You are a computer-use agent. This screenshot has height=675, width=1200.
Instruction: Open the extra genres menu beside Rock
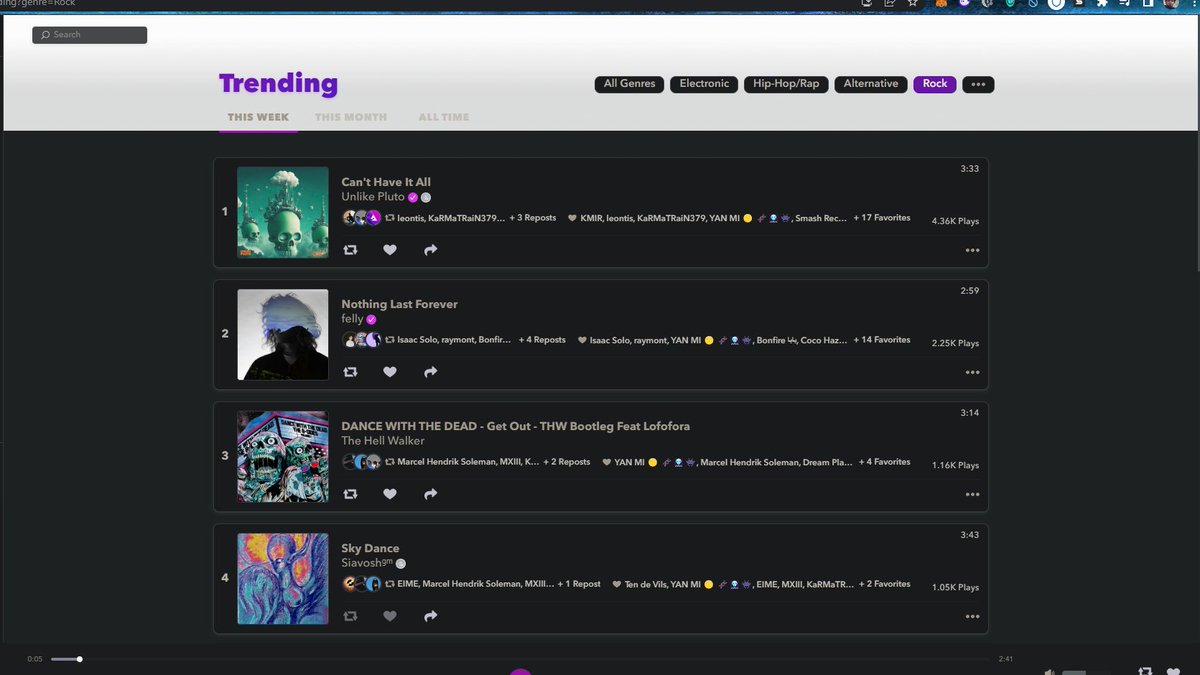click(978, 84)
